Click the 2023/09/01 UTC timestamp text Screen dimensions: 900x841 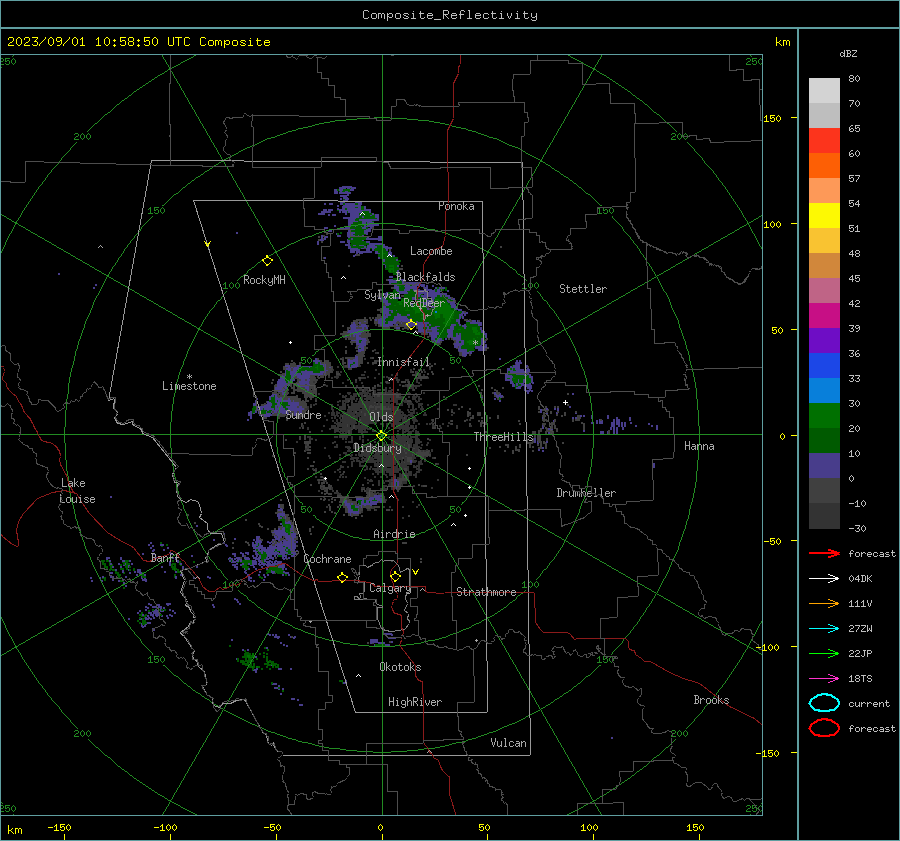coord(138,42)
